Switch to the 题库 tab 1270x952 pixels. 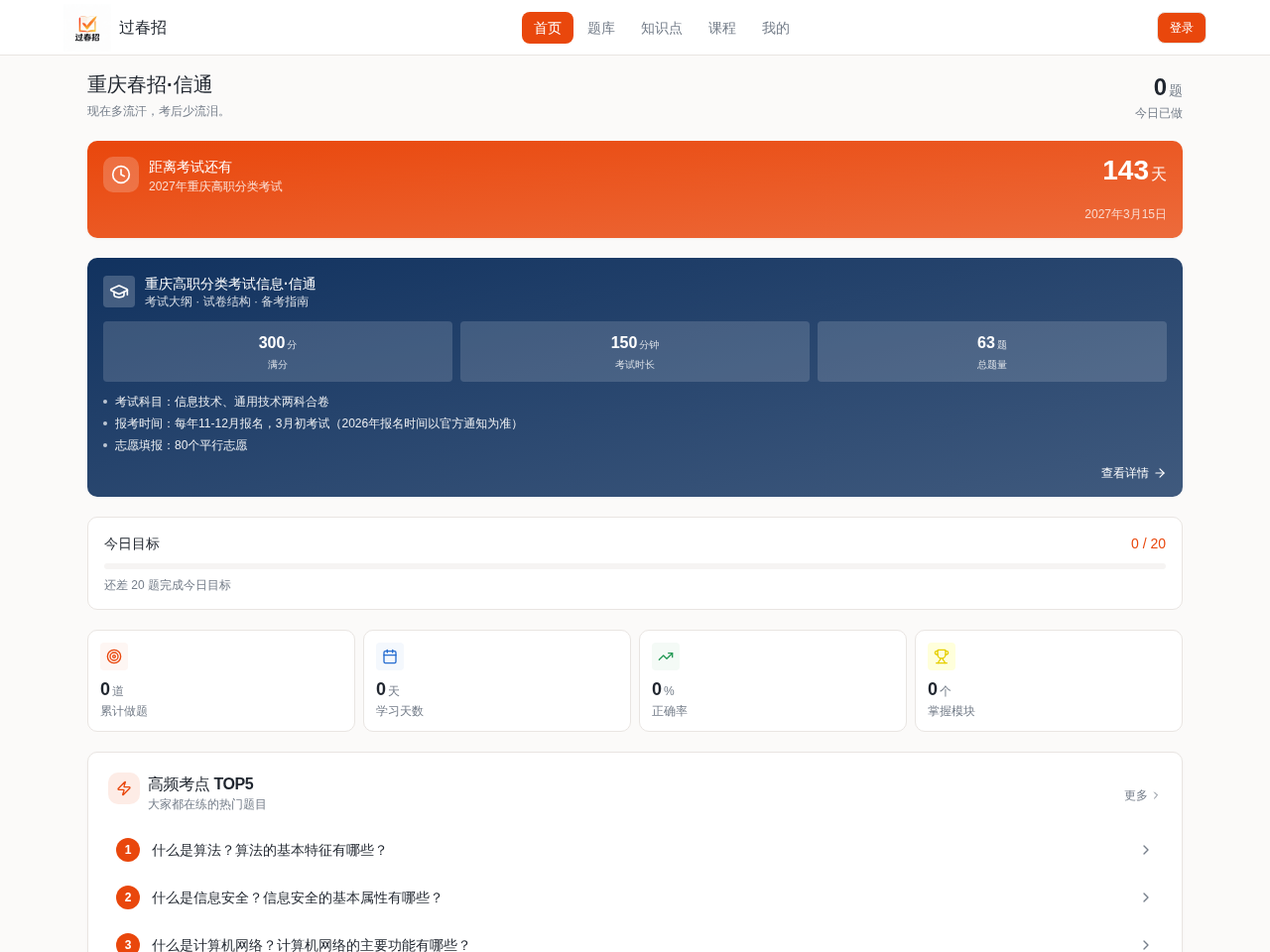tap(601, 28)
